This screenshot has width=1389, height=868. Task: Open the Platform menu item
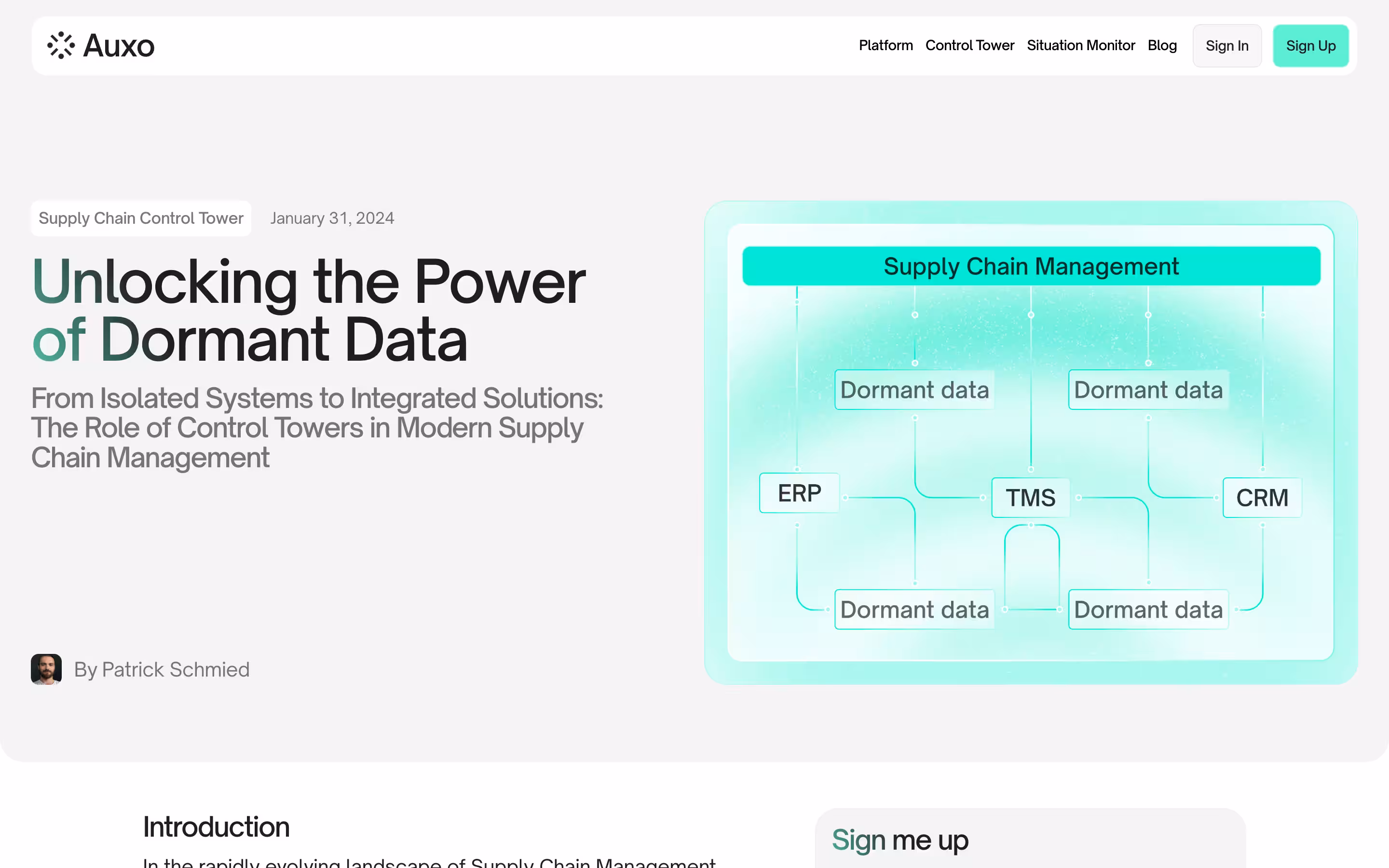885,45
